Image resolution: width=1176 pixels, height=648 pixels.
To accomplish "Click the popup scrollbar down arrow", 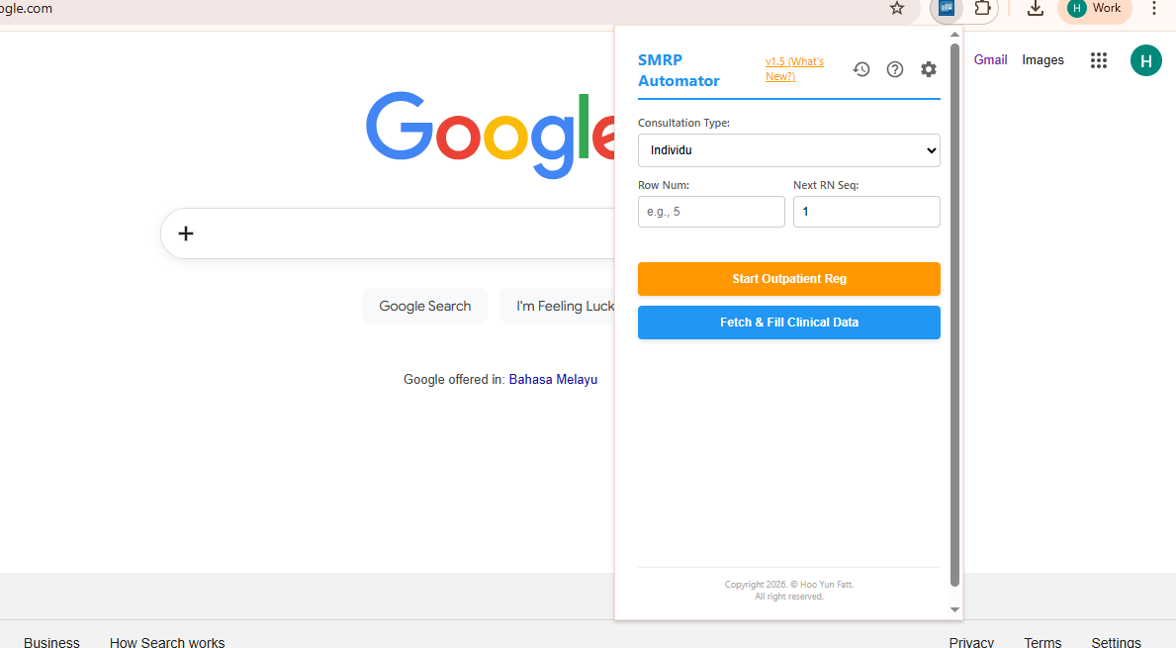I will 955,609.
